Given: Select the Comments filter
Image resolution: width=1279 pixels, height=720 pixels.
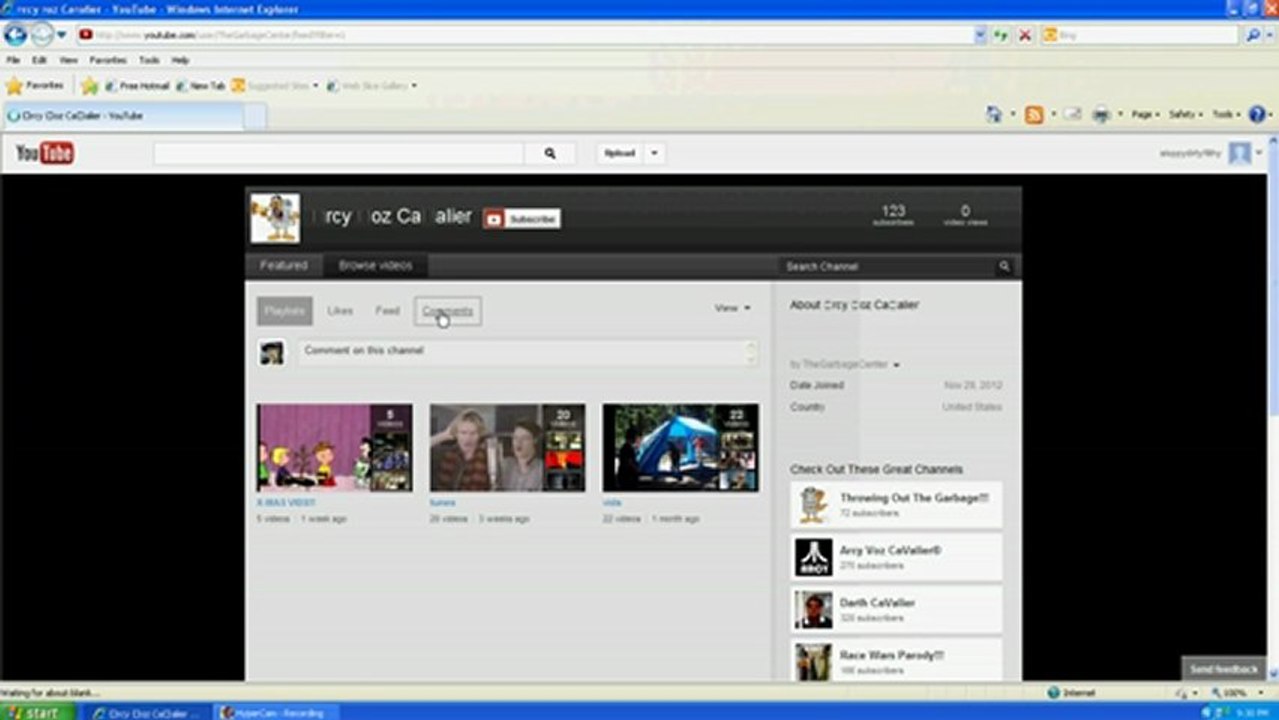Looking at the screenshot, I should click(x=448, y=311).
